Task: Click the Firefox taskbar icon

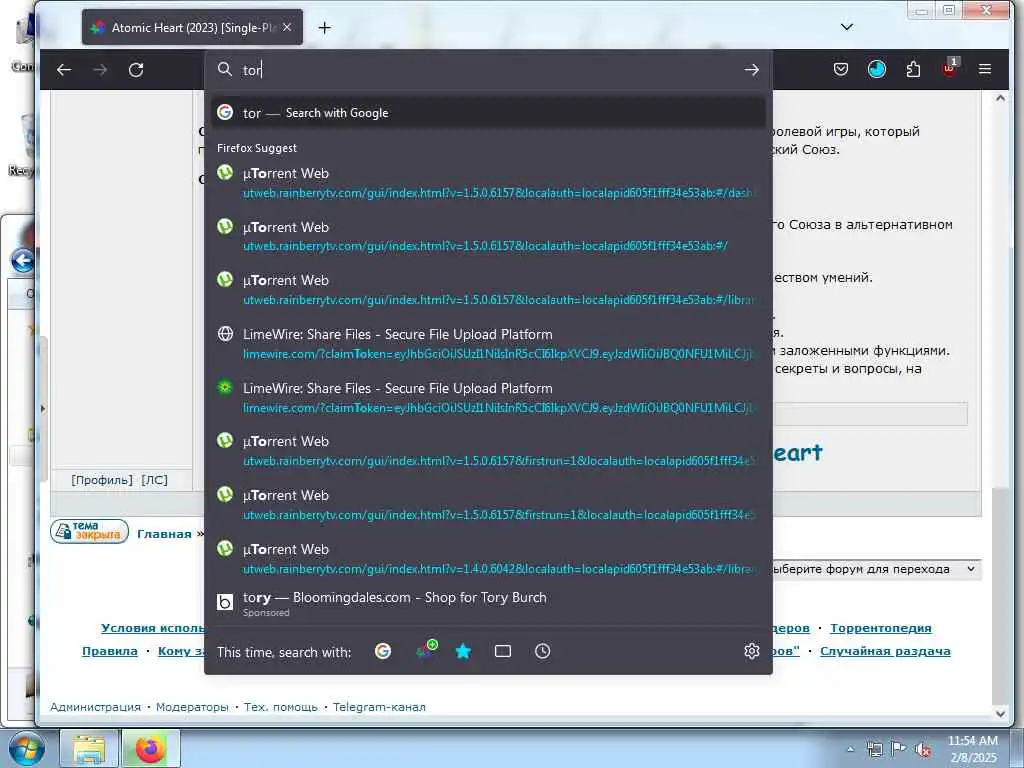Action: tap(150, 750)
